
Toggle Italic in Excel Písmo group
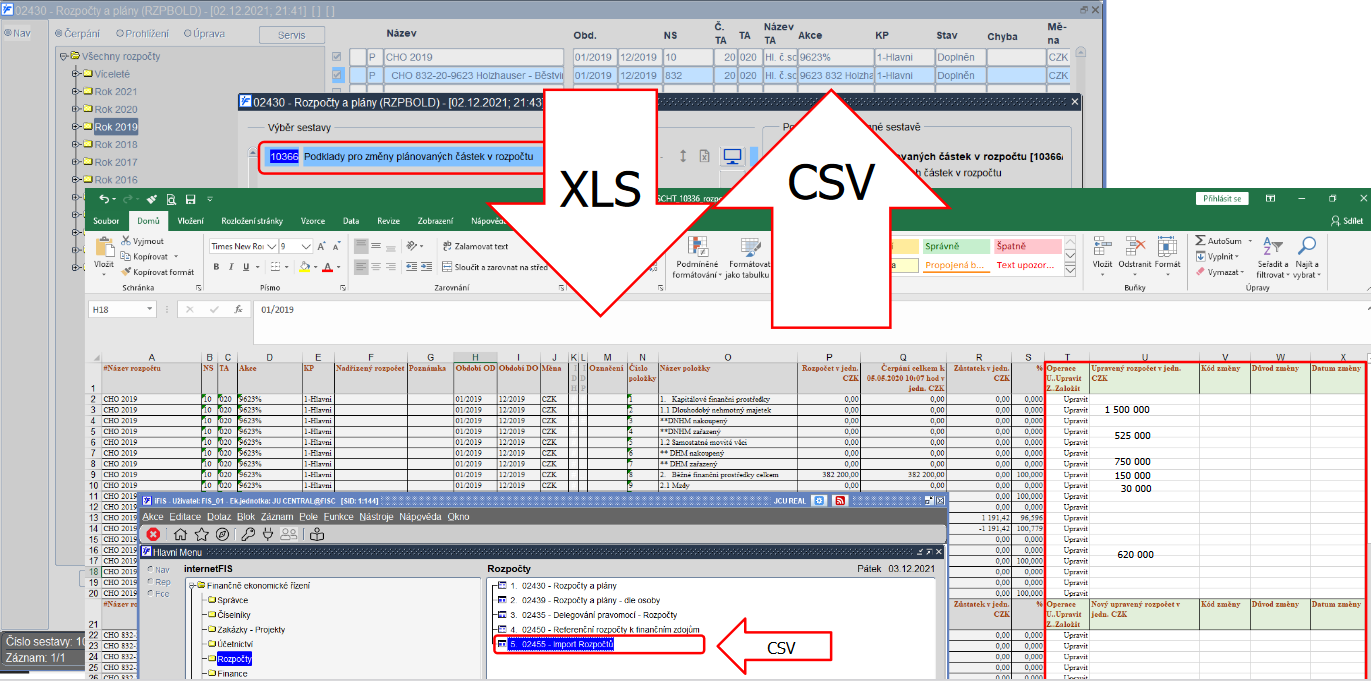point(231,267)
